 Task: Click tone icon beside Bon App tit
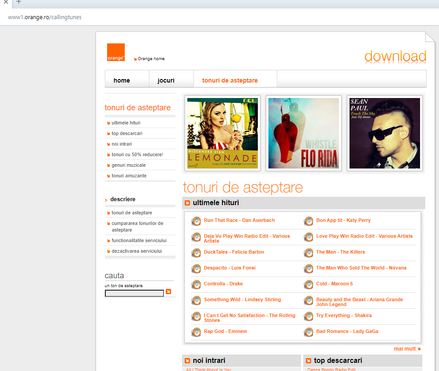(x=308, y=221)
